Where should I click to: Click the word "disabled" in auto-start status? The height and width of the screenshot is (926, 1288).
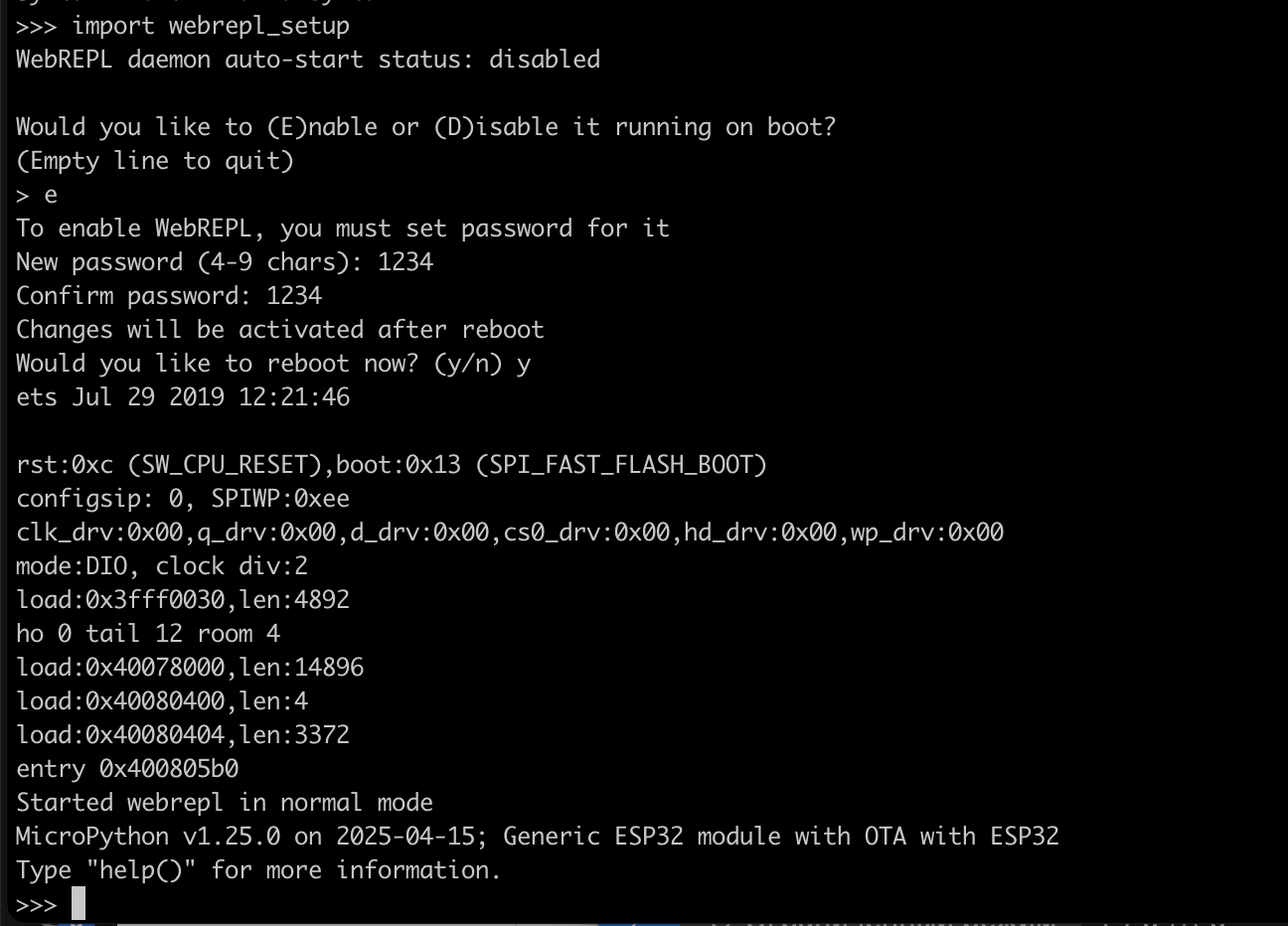[544, 60]
